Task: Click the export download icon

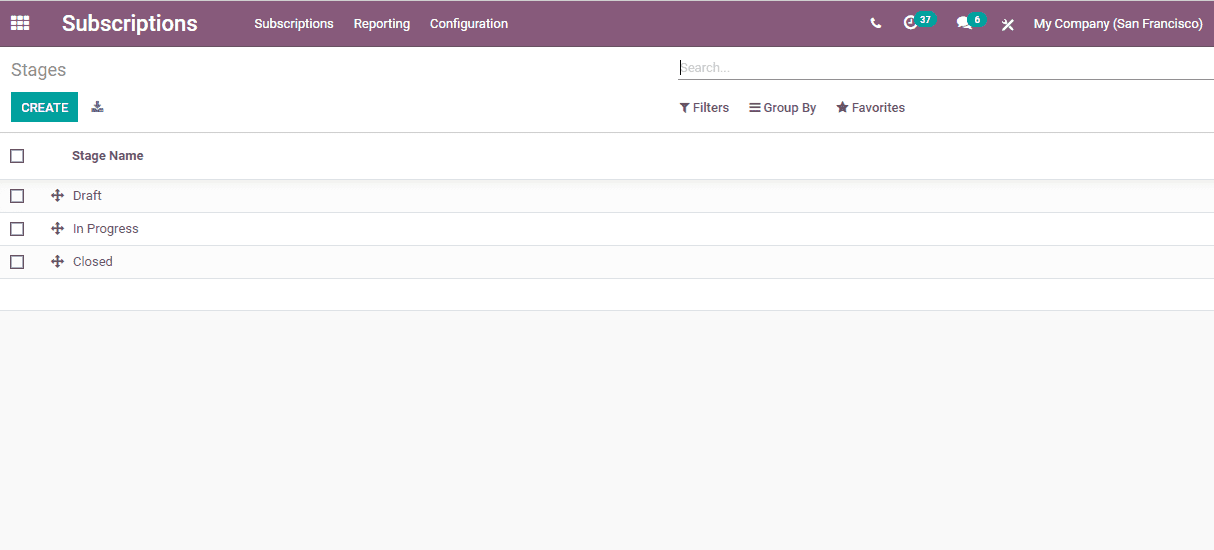Action: pos(97,107)
